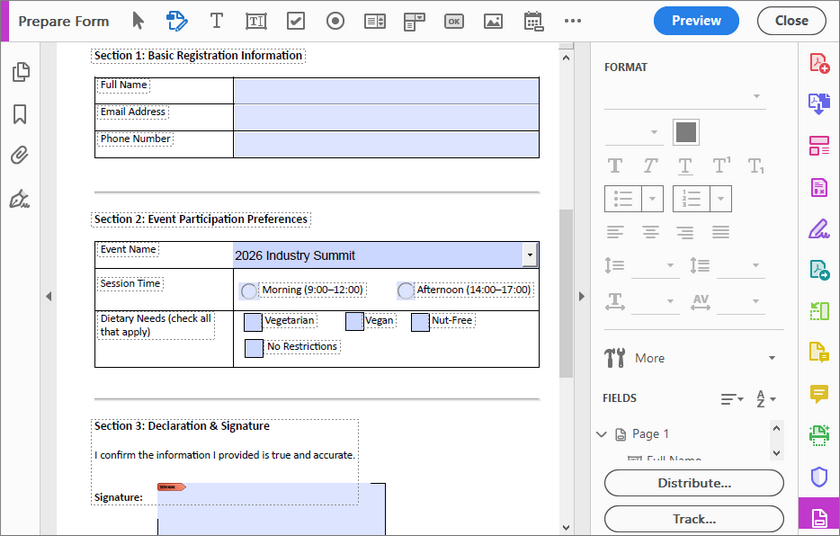840x536 pixels.
Task: Align text right
Action: pos(685,232)
